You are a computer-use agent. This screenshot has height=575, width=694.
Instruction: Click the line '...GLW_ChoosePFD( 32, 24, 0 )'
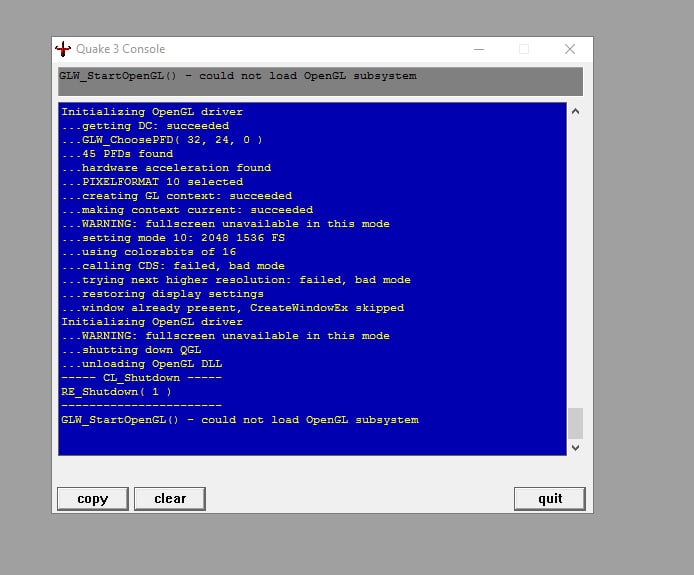162,140
